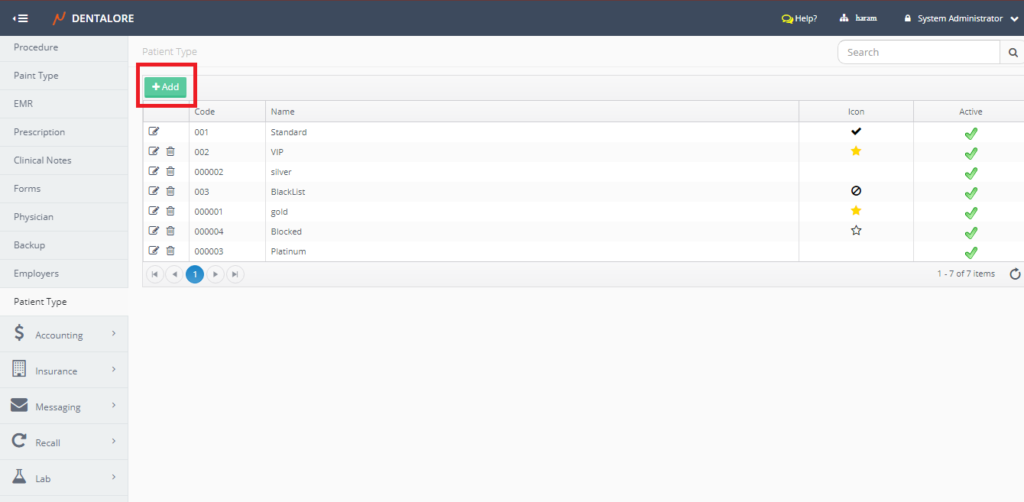Sort the table by Name column header

[x=282, y=111]
